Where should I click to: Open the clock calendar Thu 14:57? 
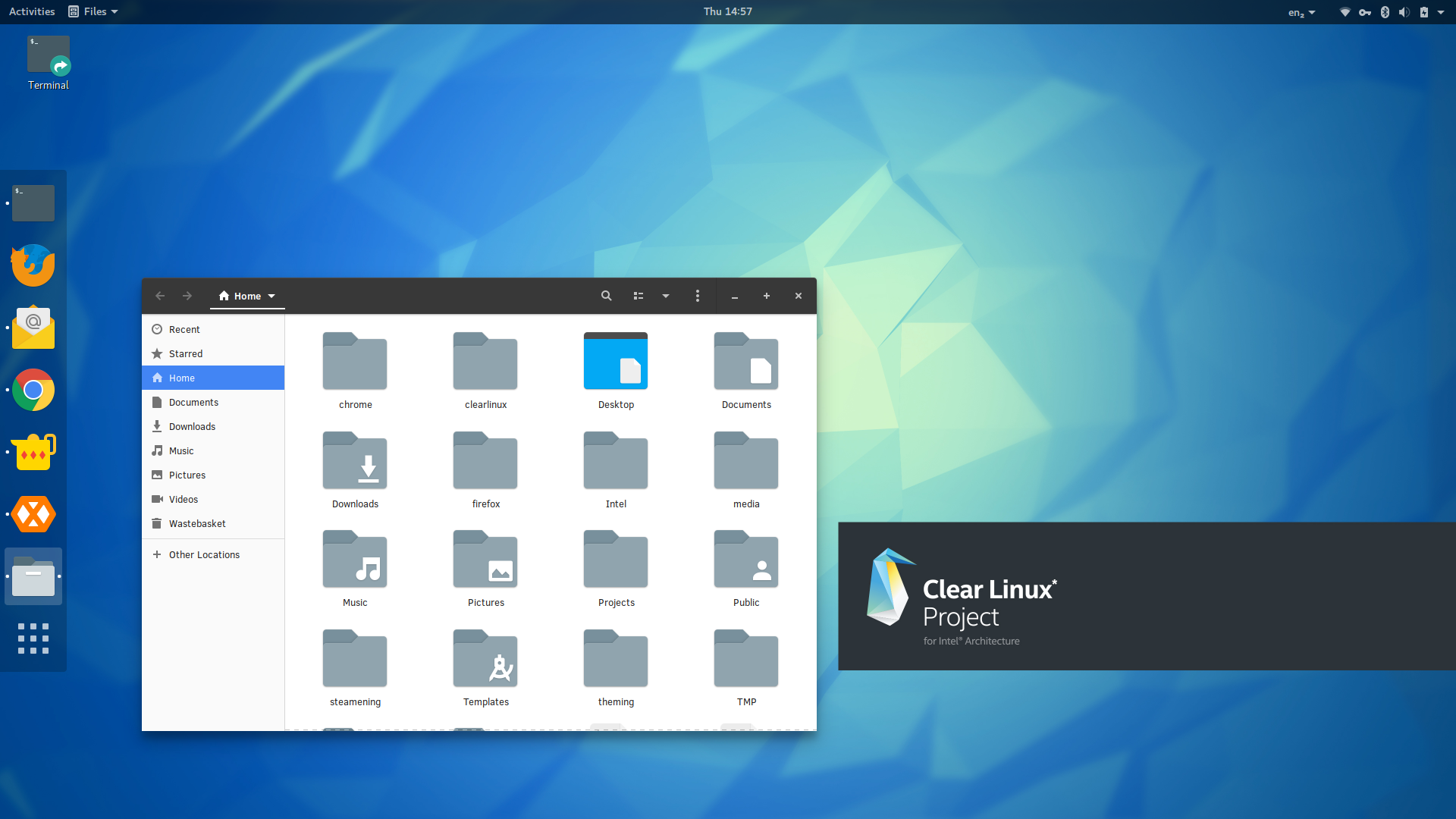point(728,11)
